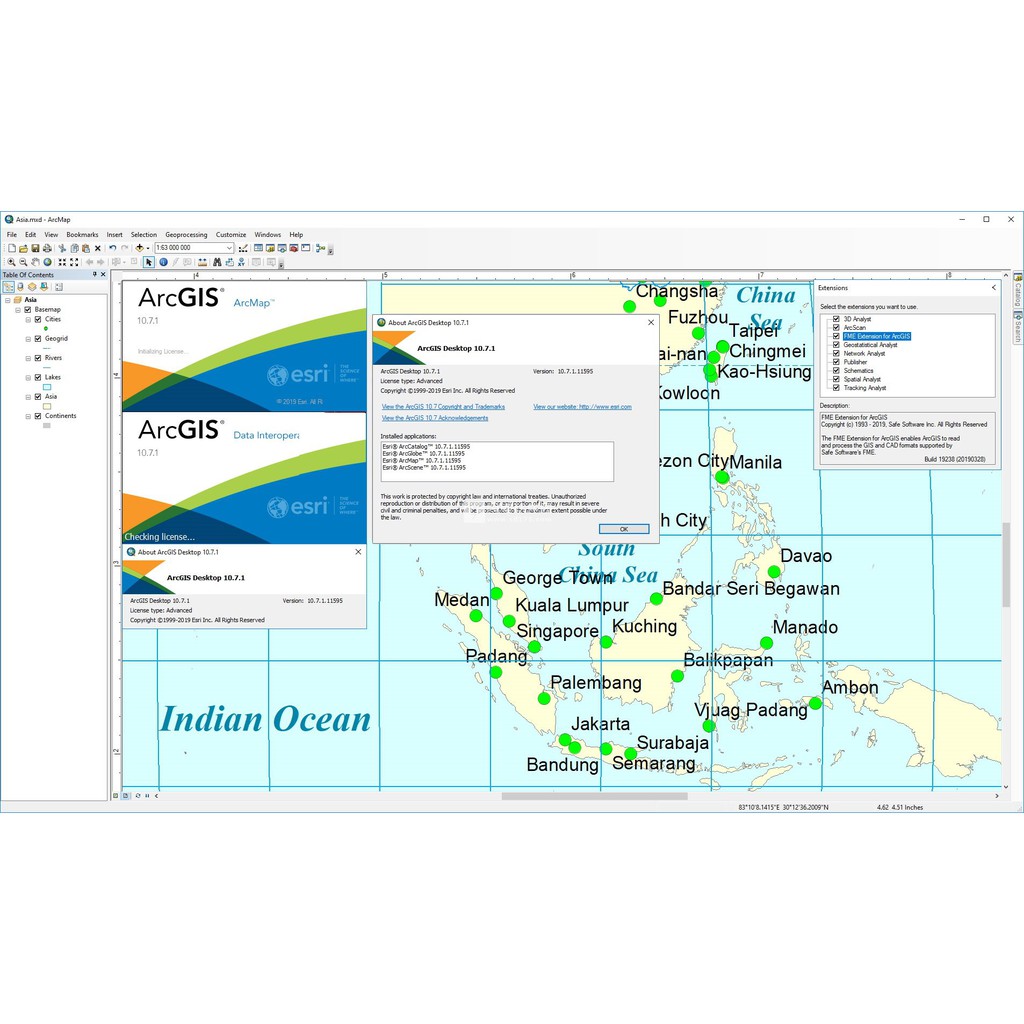1024x1024 pixels.
Task: Click the Undo arrow icon
Action: click(x=112, y=248)
